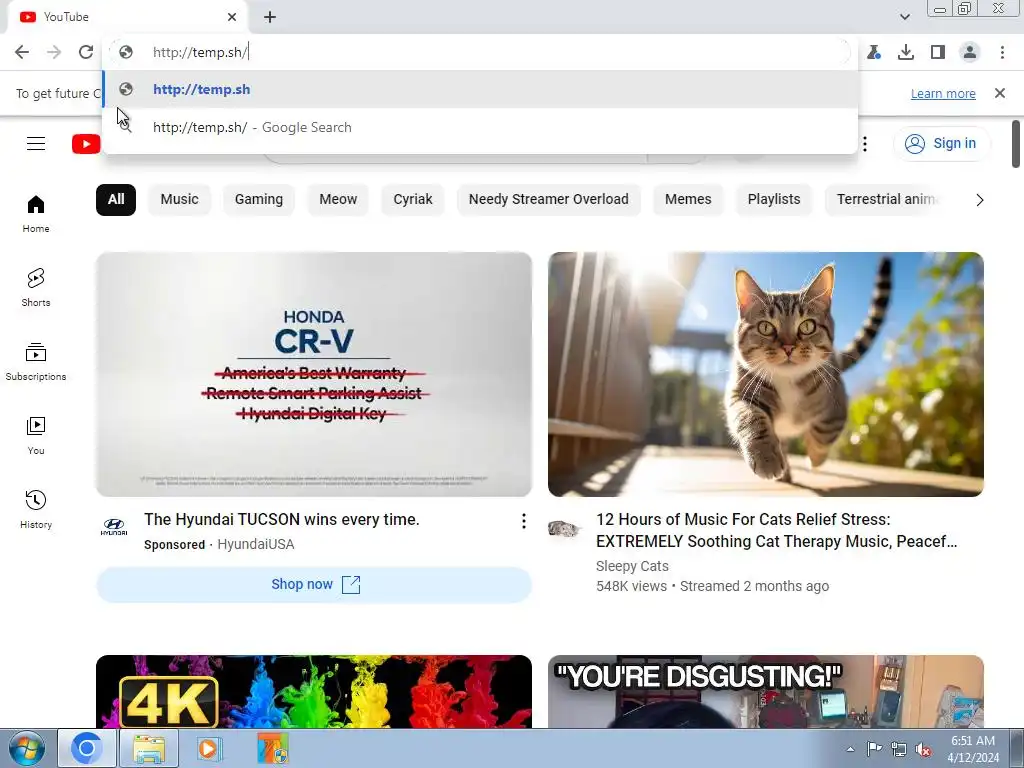Expand the tab search chevron
The height and width of the screenshot is (768, 1024).
(x=904, y=17)
